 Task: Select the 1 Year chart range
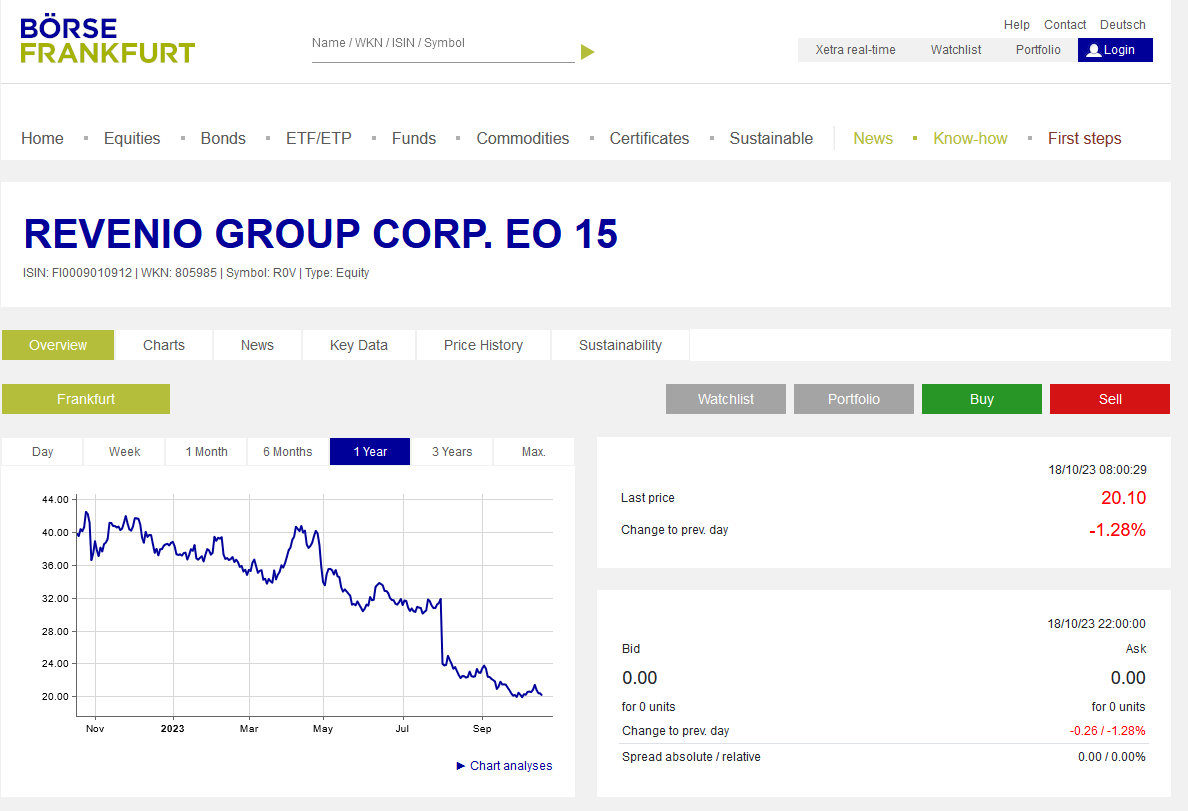[x=370, y=452]
